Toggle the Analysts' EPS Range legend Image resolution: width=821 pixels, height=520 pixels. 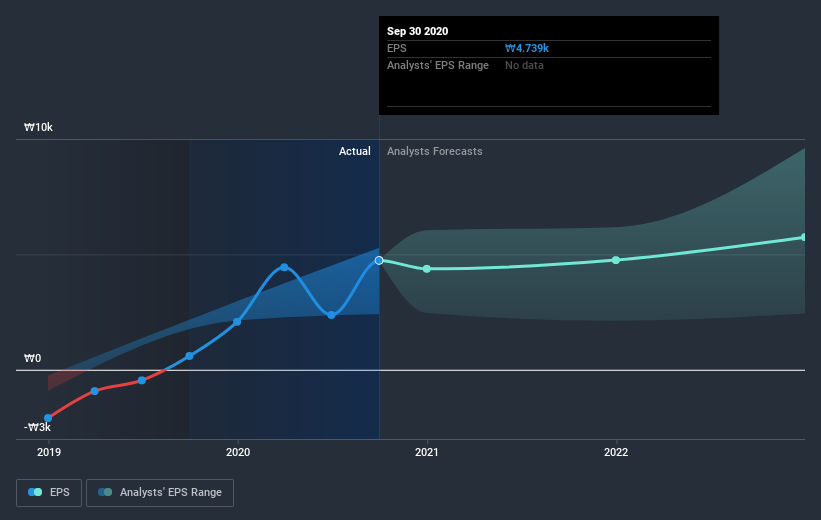(x=160, y=493)
